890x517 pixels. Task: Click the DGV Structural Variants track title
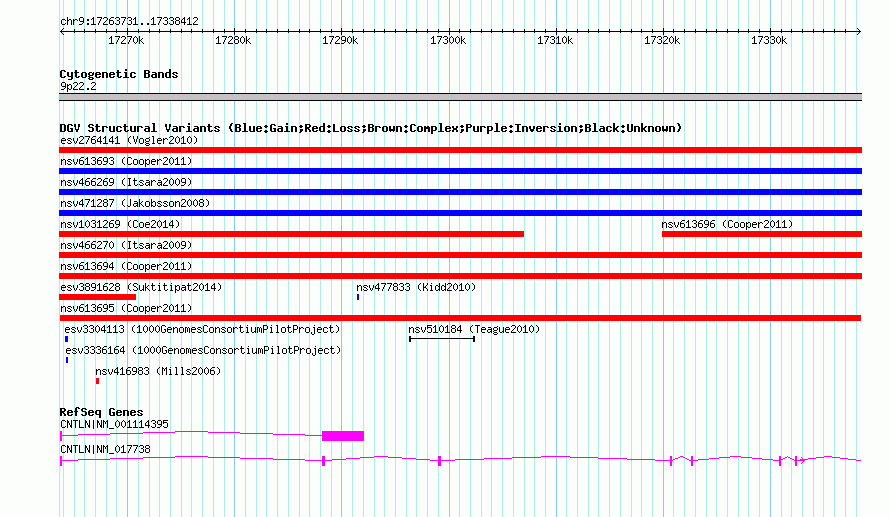coord(371,128)
